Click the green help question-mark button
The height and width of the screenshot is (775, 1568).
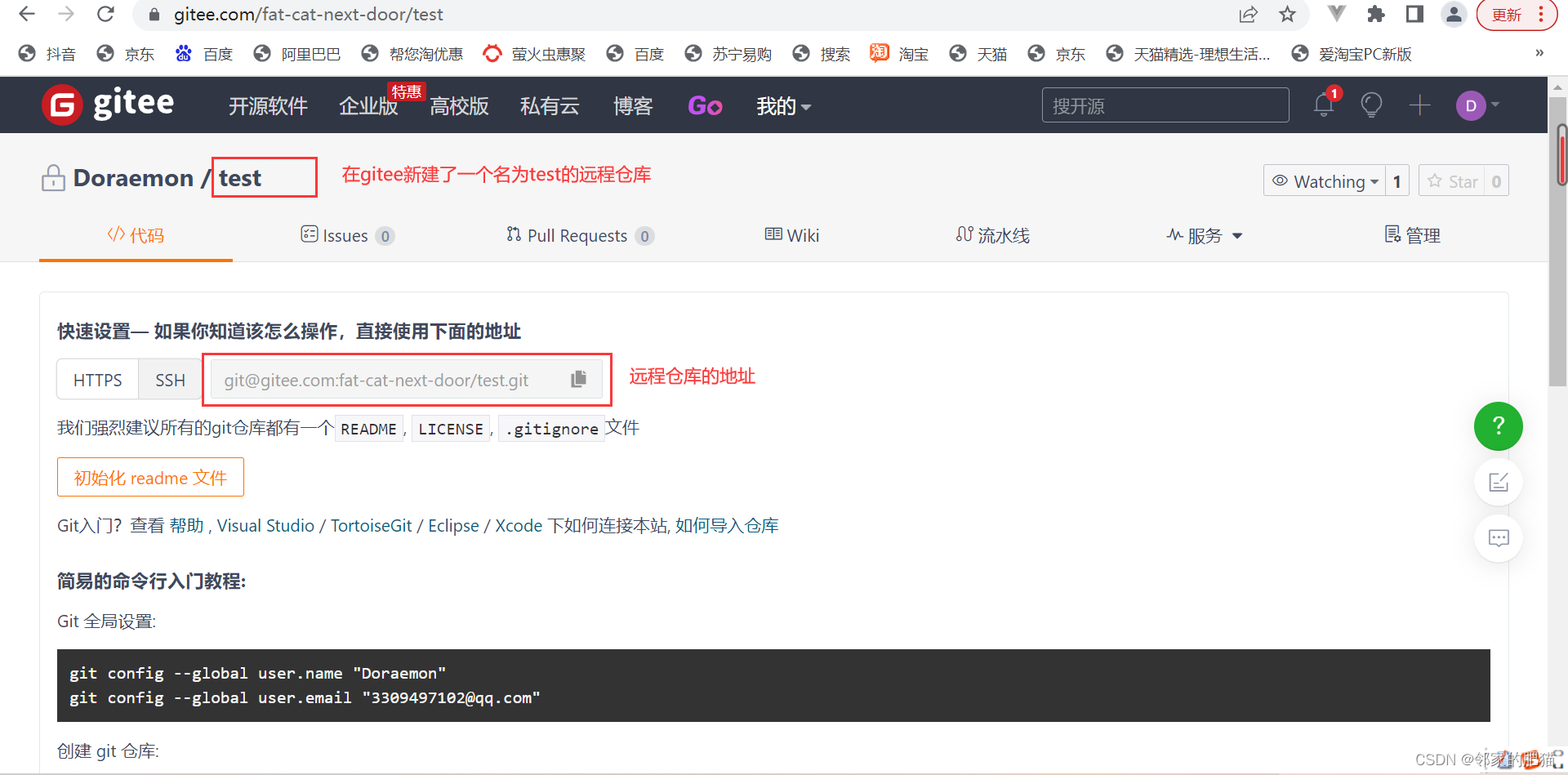[1498, 425]
